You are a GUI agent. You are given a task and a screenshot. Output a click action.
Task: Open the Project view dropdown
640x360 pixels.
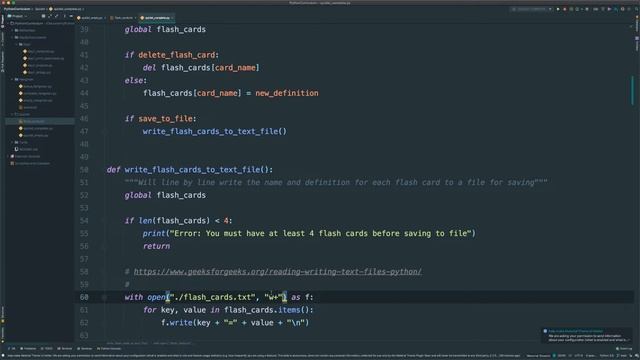coord(17,16)
